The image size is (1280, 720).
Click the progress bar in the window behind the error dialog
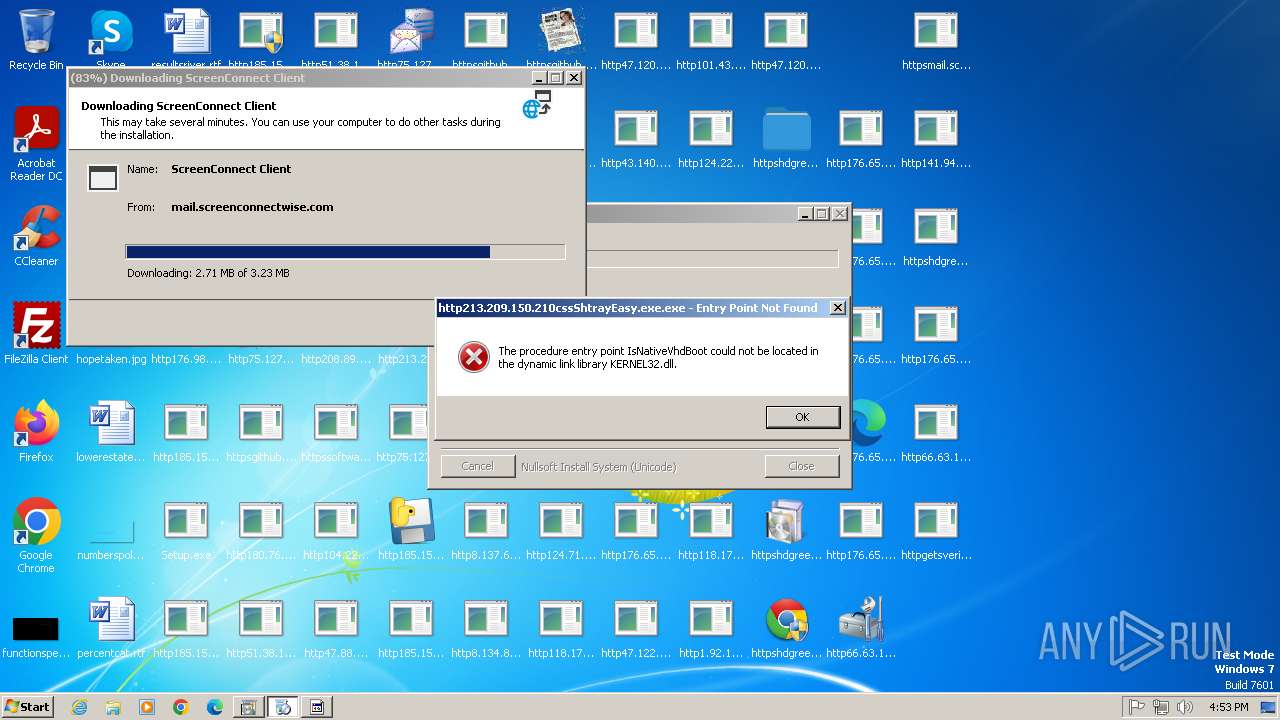(x=712, y=258)
